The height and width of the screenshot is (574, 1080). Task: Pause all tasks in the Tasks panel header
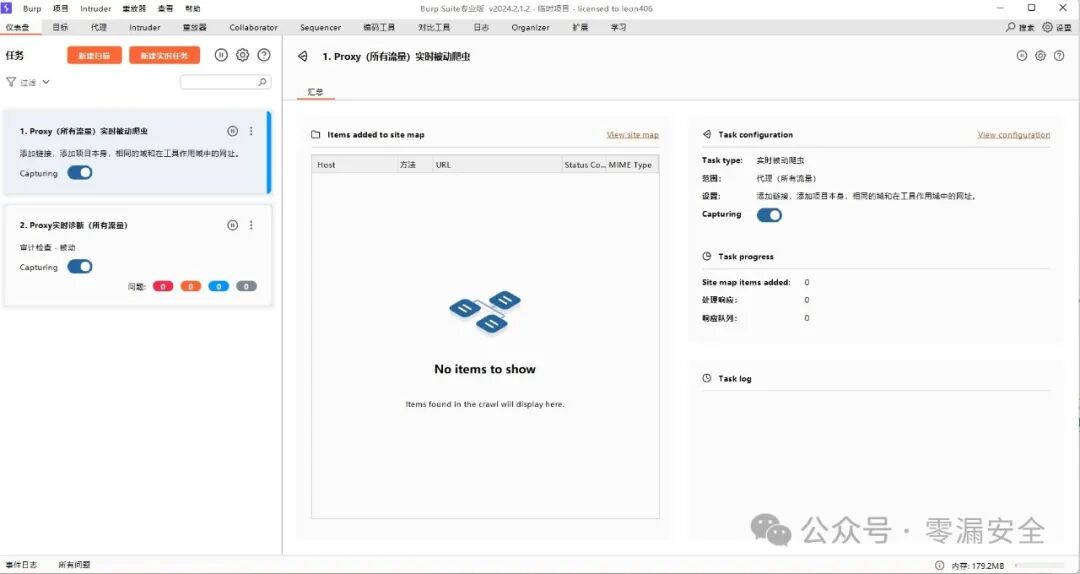point(221,55)
